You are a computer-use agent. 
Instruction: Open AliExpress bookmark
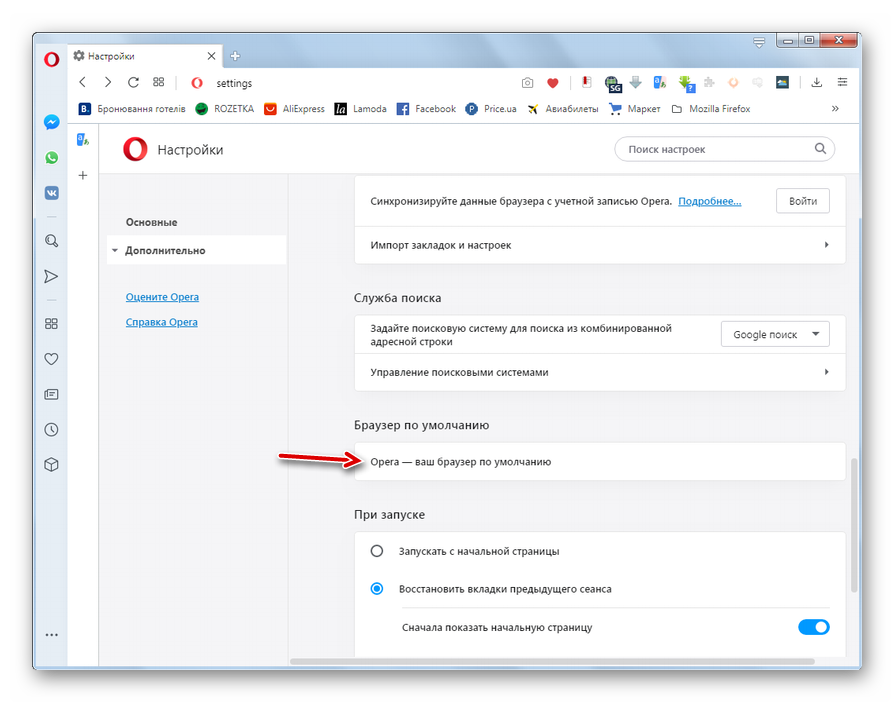tap(294, 108)
